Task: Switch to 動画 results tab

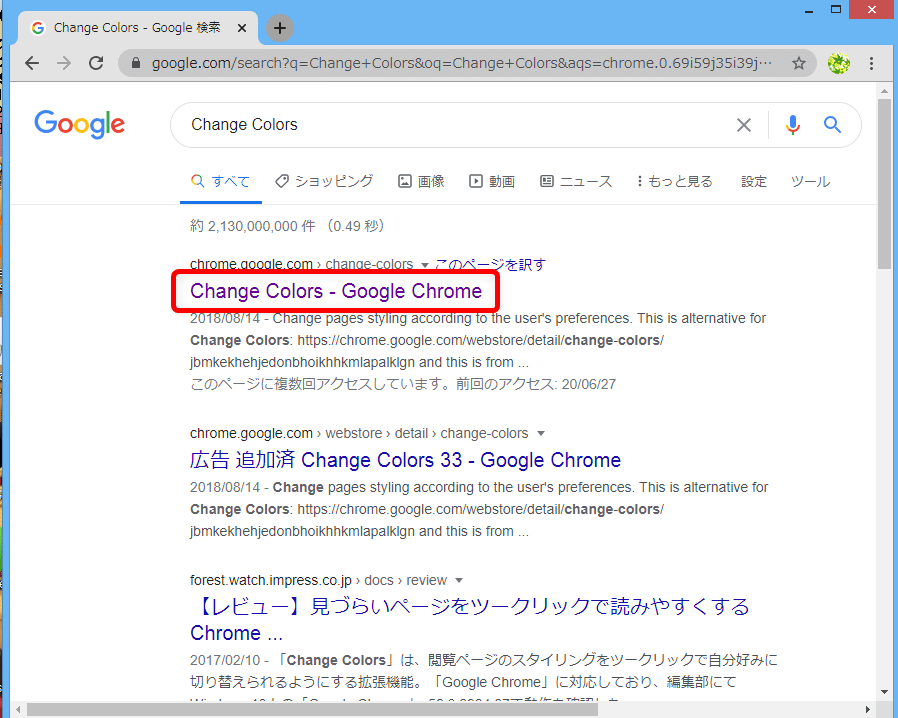Action: click(492, 182)
